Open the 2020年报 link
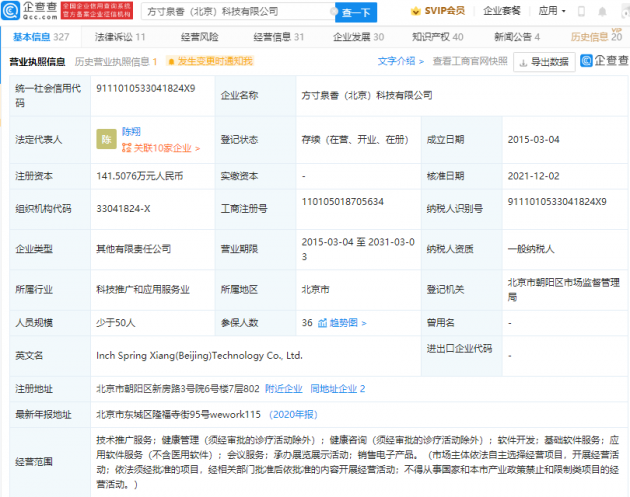Viewport: 630px width, 497px height. 293,414
